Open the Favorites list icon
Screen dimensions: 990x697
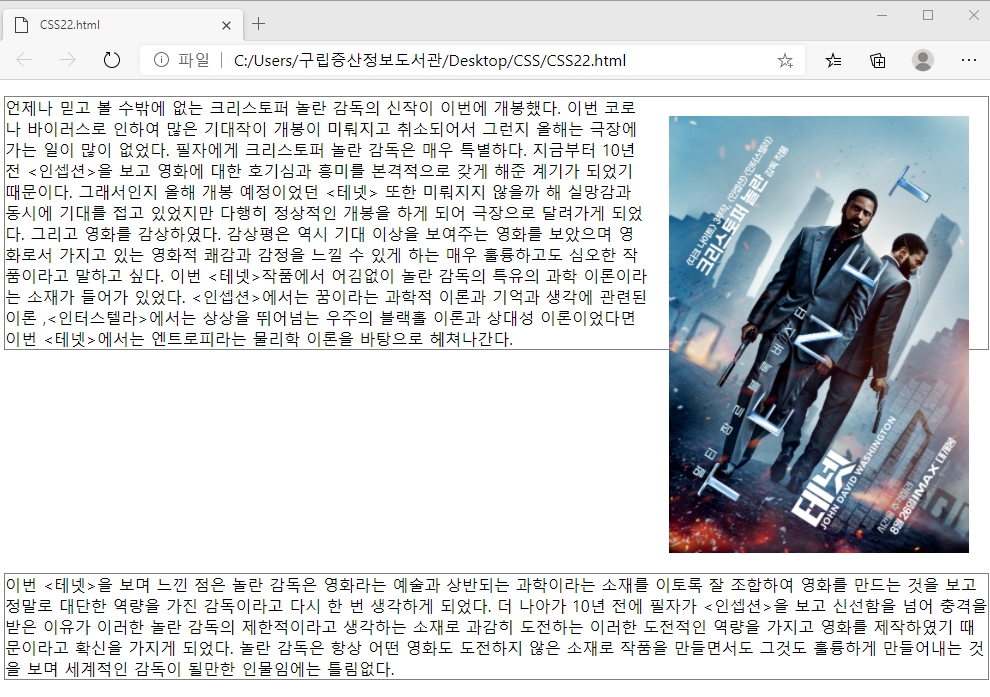833,61
